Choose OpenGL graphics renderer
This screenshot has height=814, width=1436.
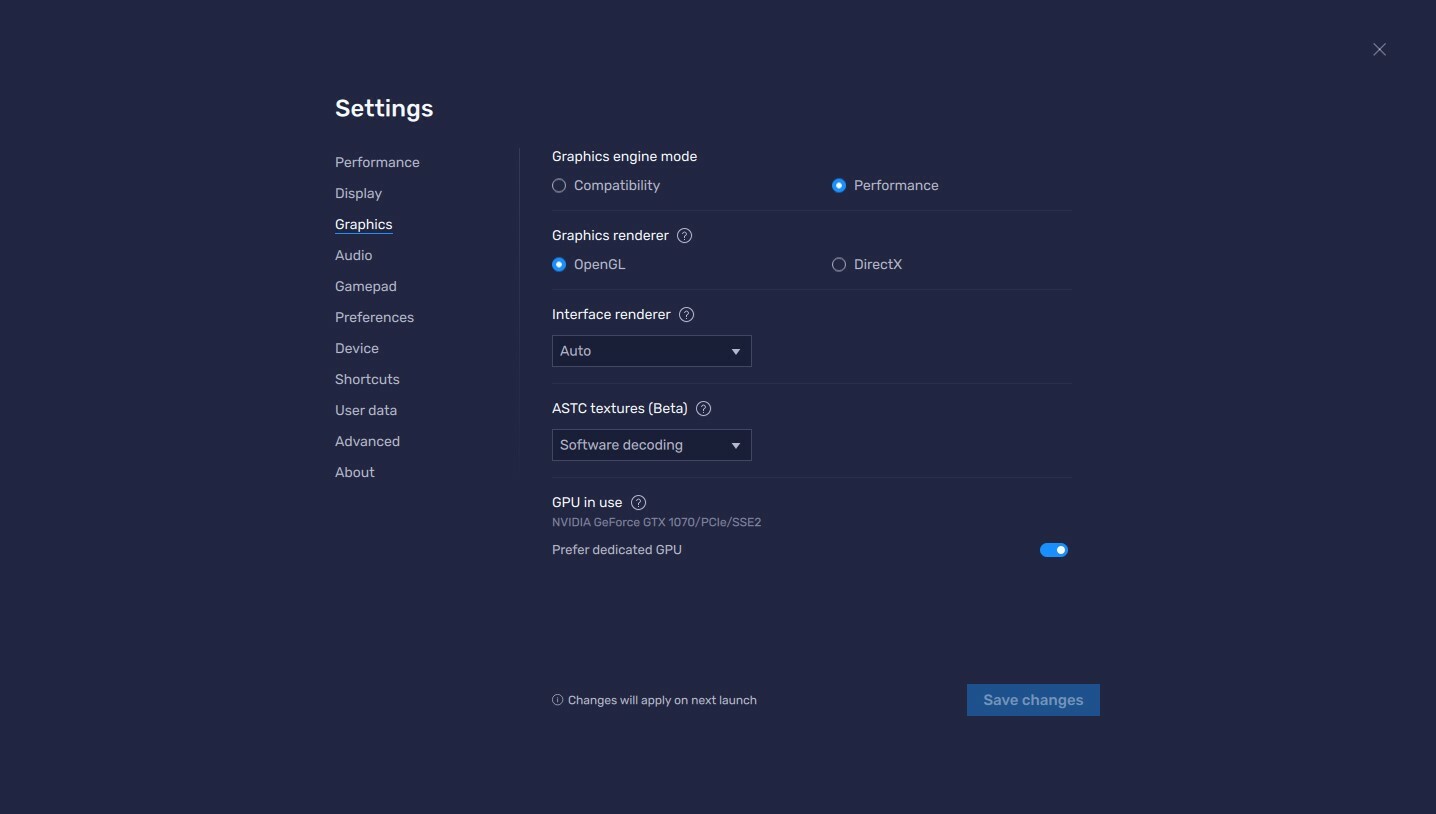(x=589, y=264)
